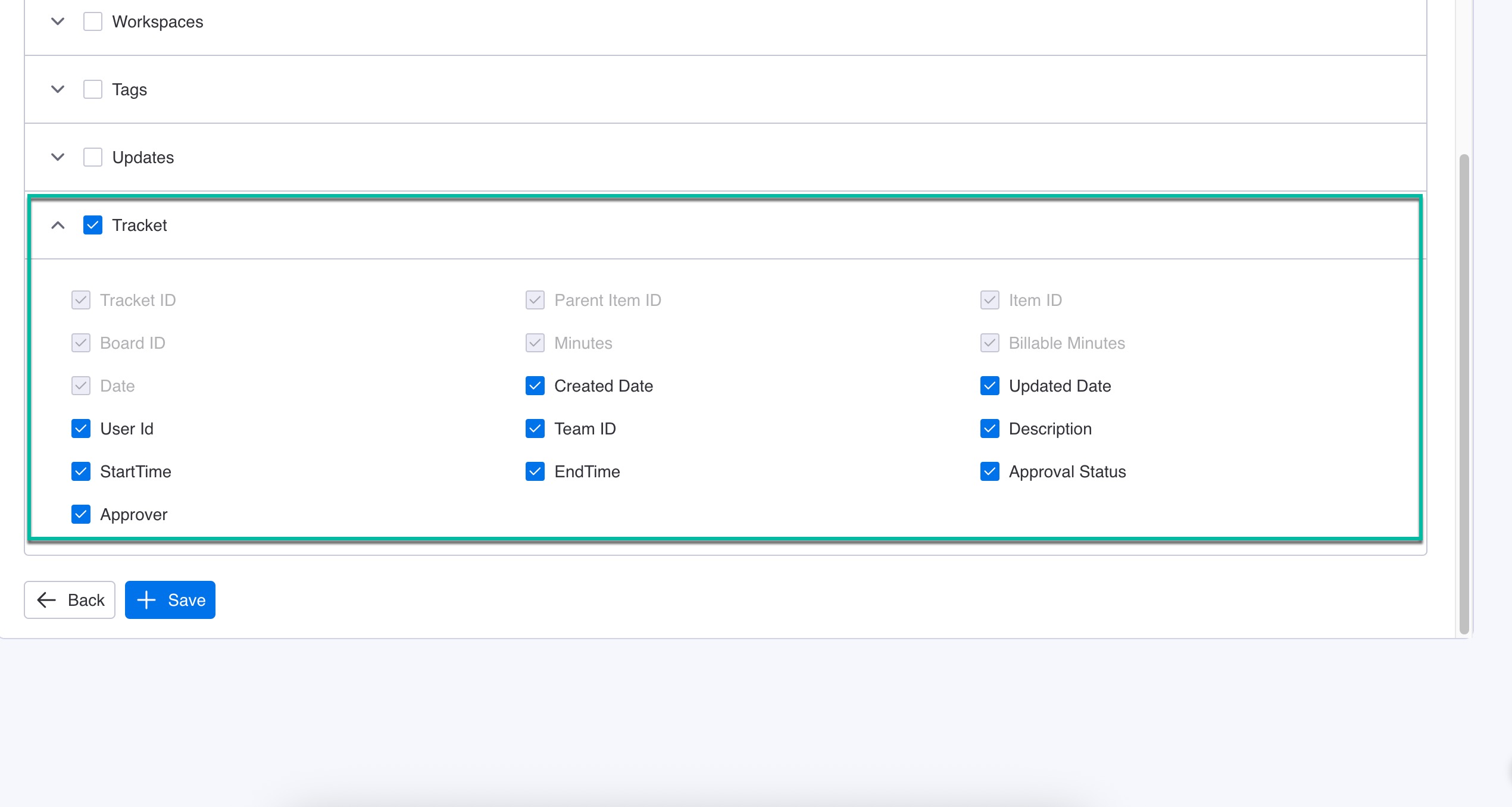Go Back using the arrow button
This screenshot has height=807, width=1512.
pos(70,600)
